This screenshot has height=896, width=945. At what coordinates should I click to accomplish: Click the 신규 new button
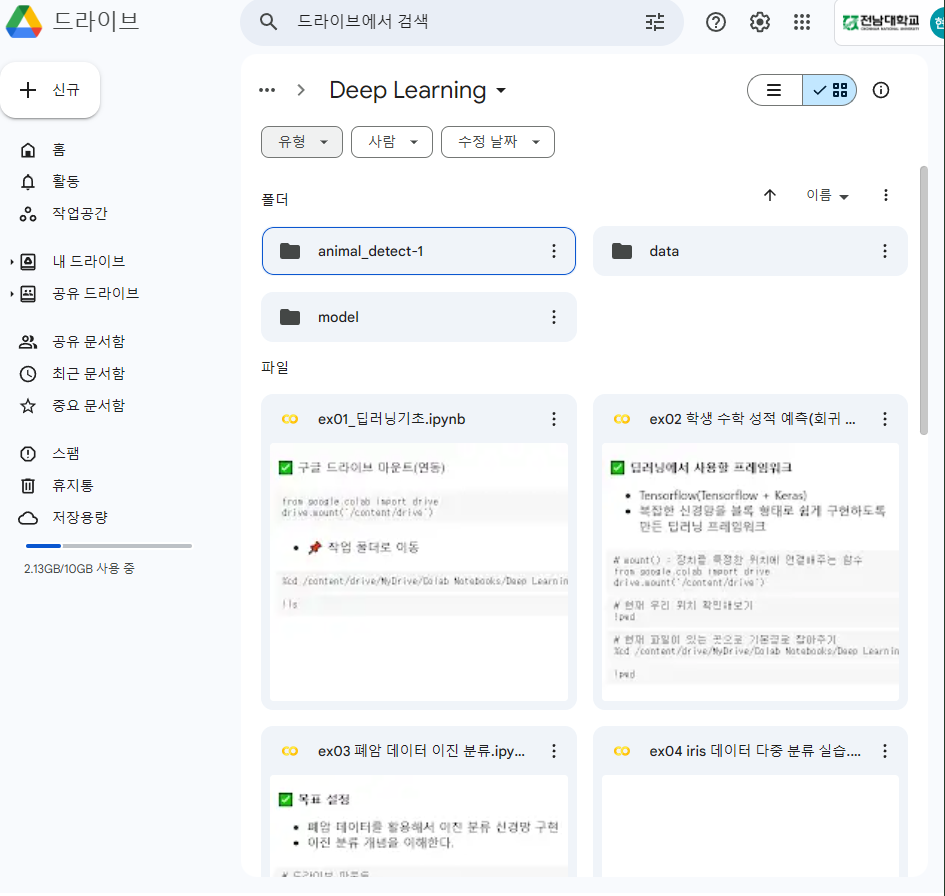click(x=50, y=90)
